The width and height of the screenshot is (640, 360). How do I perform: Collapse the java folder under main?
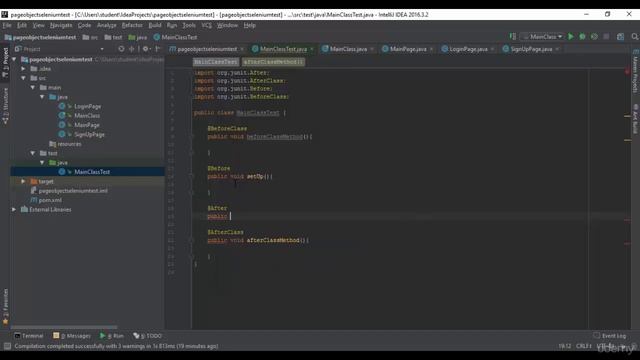pos(42,97)
